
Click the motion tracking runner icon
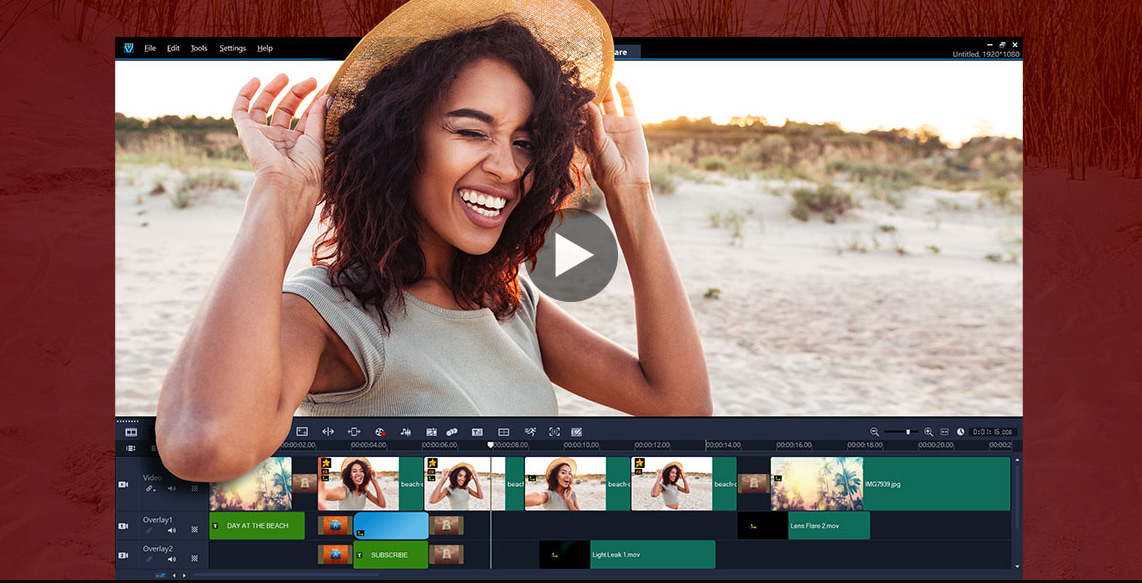click(530, 432)
